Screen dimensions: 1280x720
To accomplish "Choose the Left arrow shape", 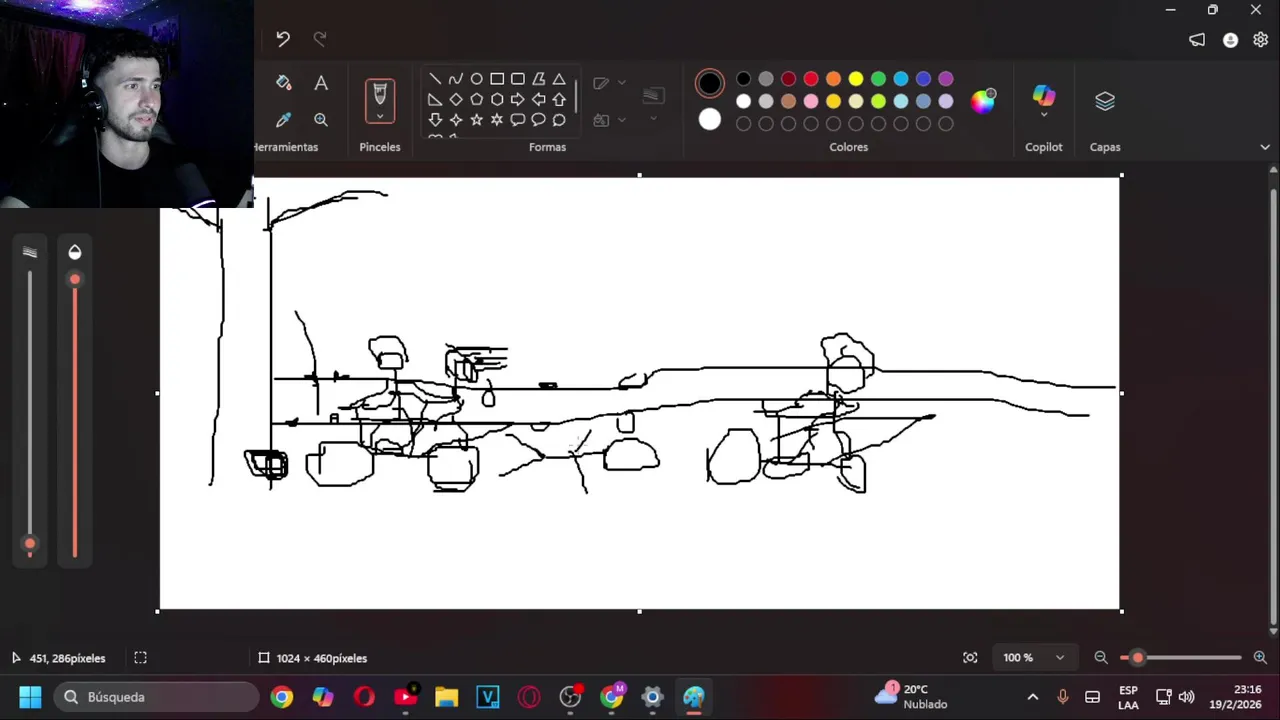I will tap(539, 100).
